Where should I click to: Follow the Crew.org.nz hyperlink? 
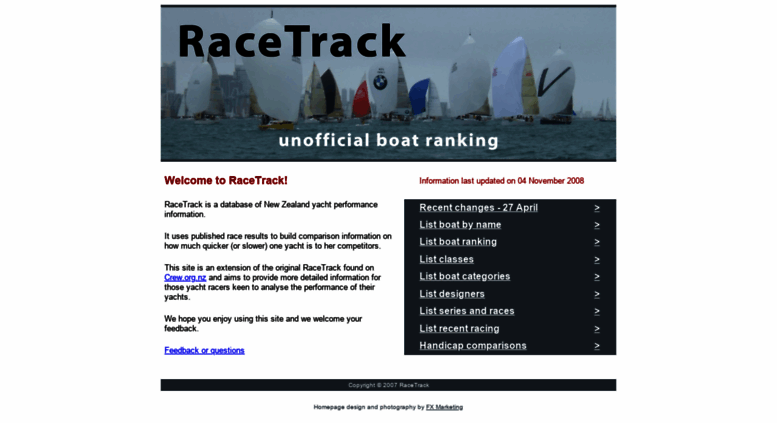(x=185, y=277)
